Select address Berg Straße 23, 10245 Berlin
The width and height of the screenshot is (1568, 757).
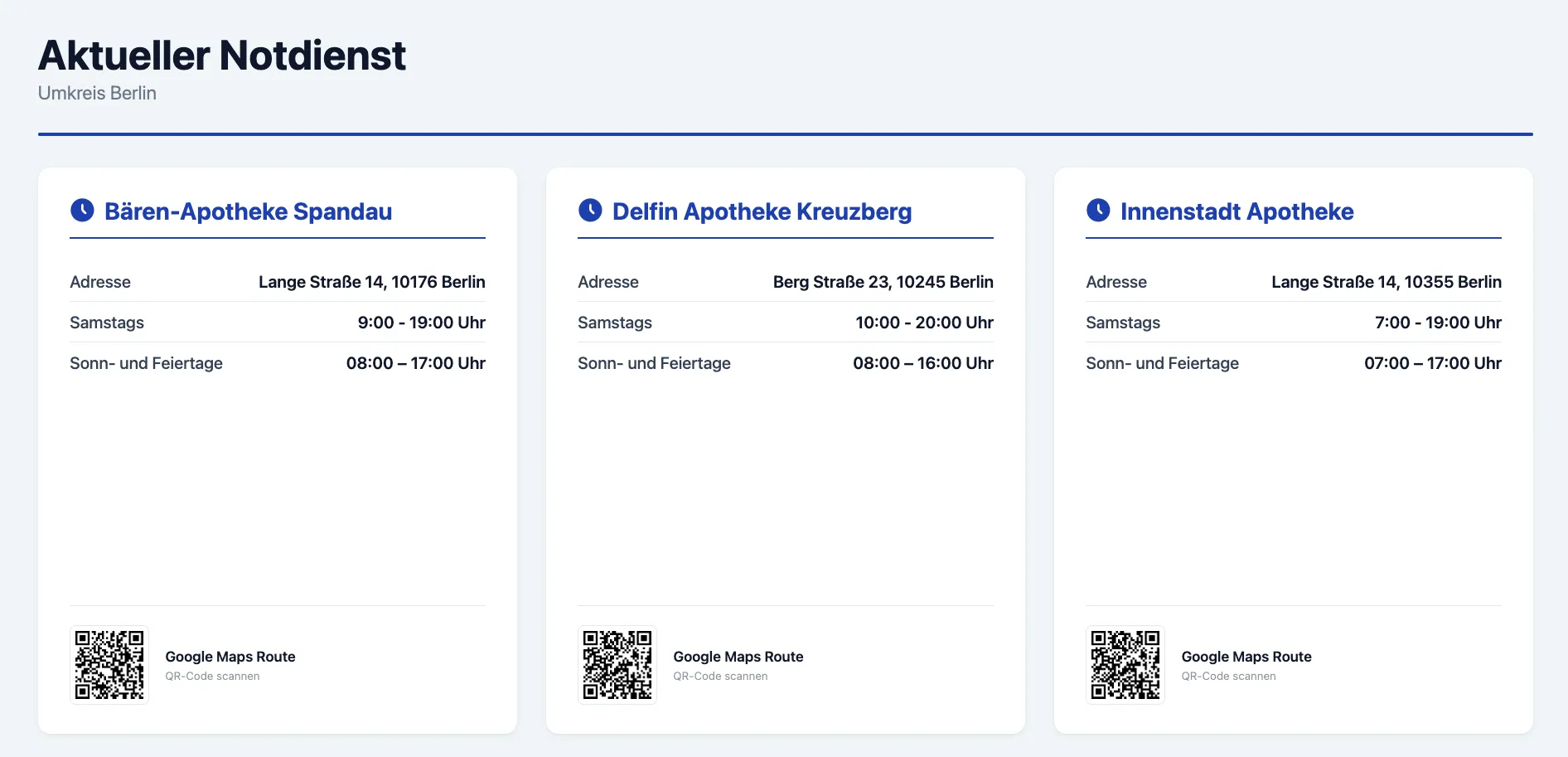coord(883,282)
